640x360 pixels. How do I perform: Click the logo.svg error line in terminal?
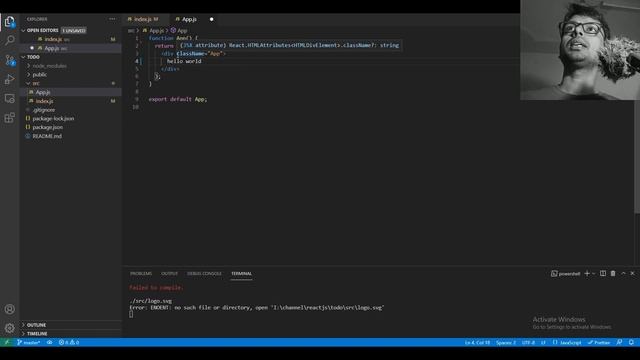pyautogui.click(x=256, y=307)
